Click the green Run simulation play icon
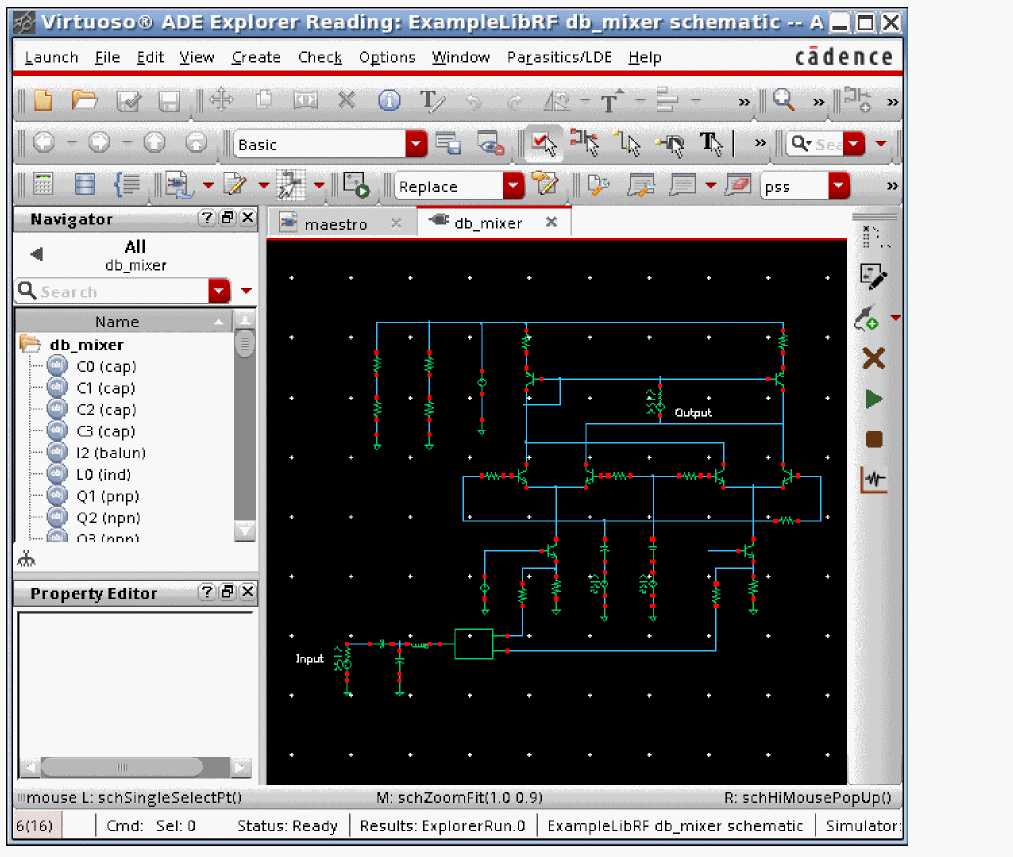 click(874, 399)
